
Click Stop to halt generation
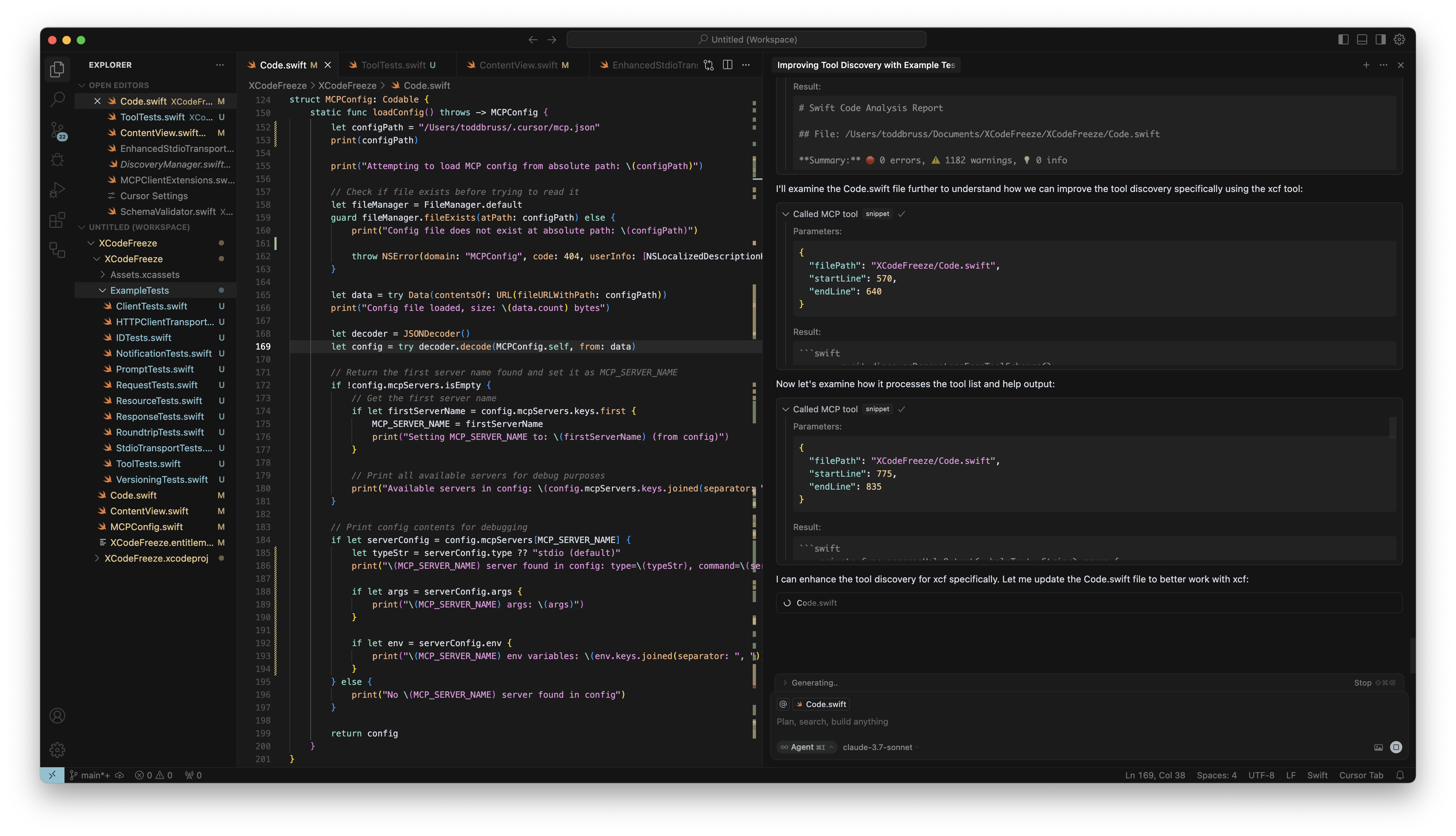pyautogui.click(x=1362, y=683)
